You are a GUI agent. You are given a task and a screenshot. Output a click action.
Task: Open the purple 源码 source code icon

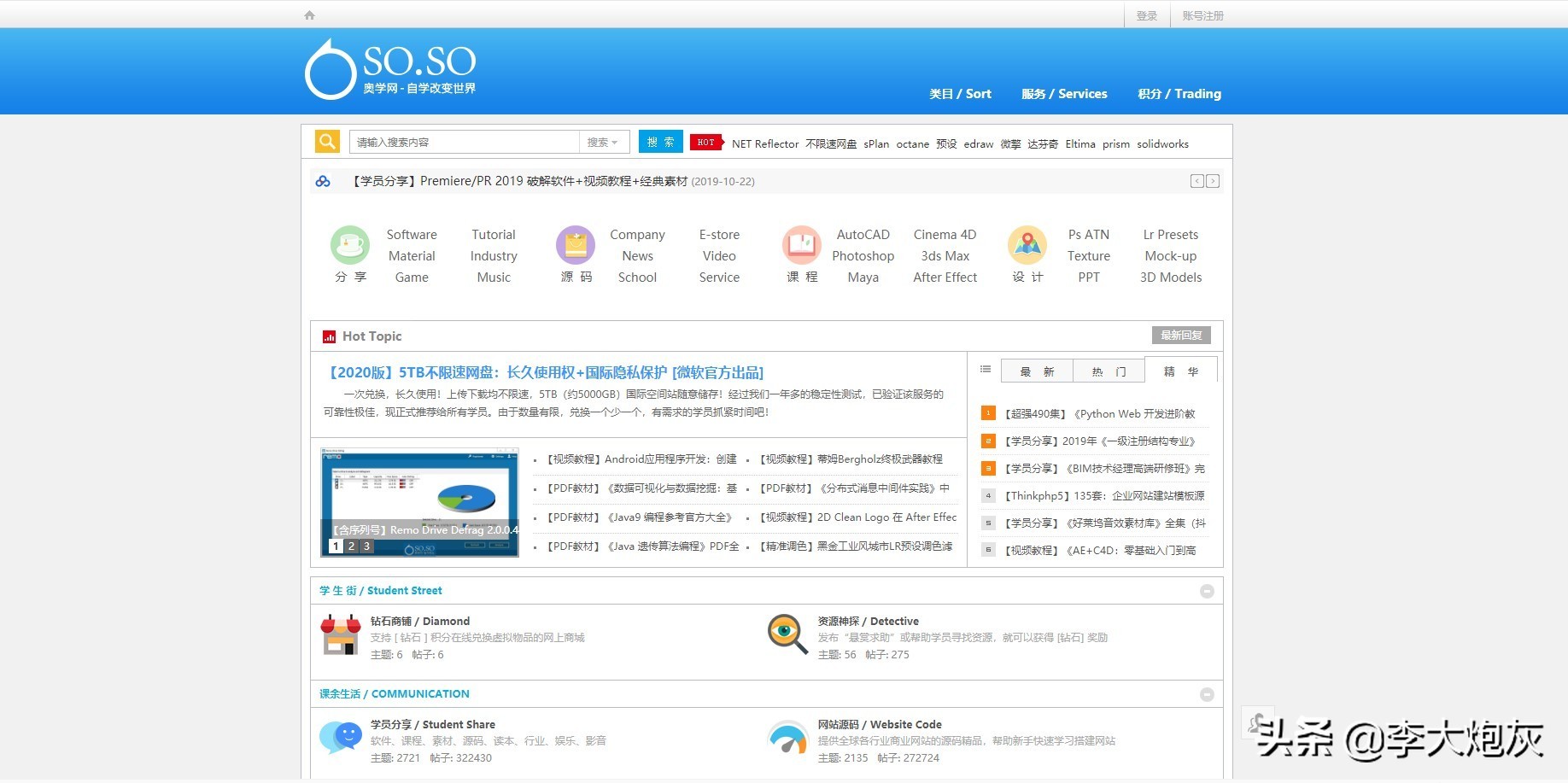click(576, 246)
